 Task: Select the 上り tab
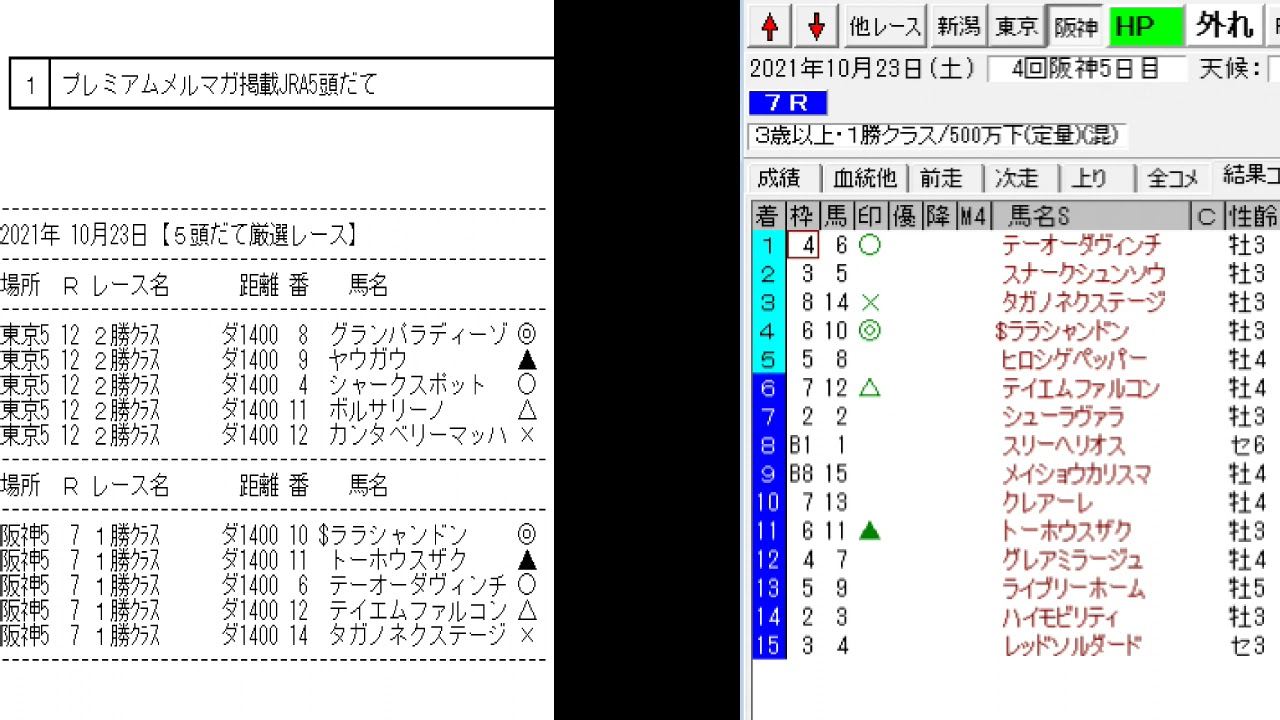(1089, 178)
